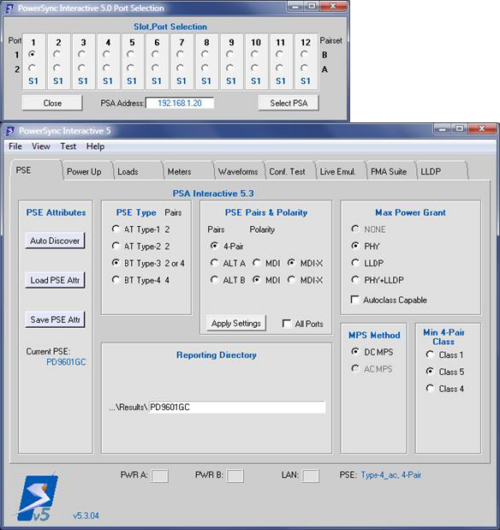This screenshot has width=500, height=530.
Task: Select slot 8 port 1 radio button
Action: (206, 54)
